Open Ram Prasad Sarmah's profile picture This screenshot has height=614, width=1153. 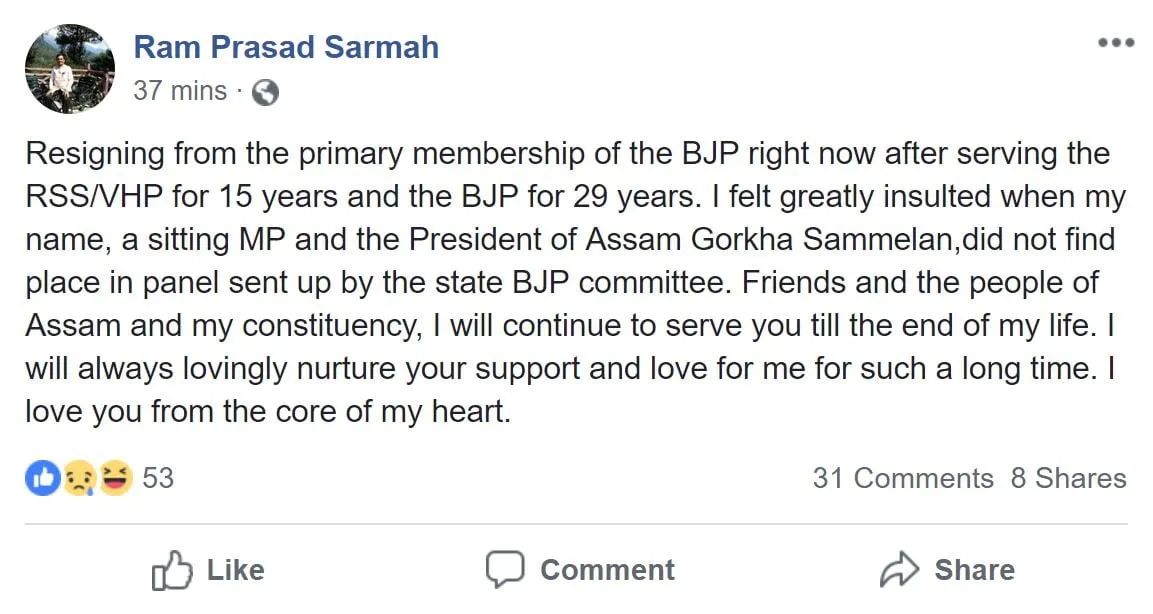click(70, 69)
